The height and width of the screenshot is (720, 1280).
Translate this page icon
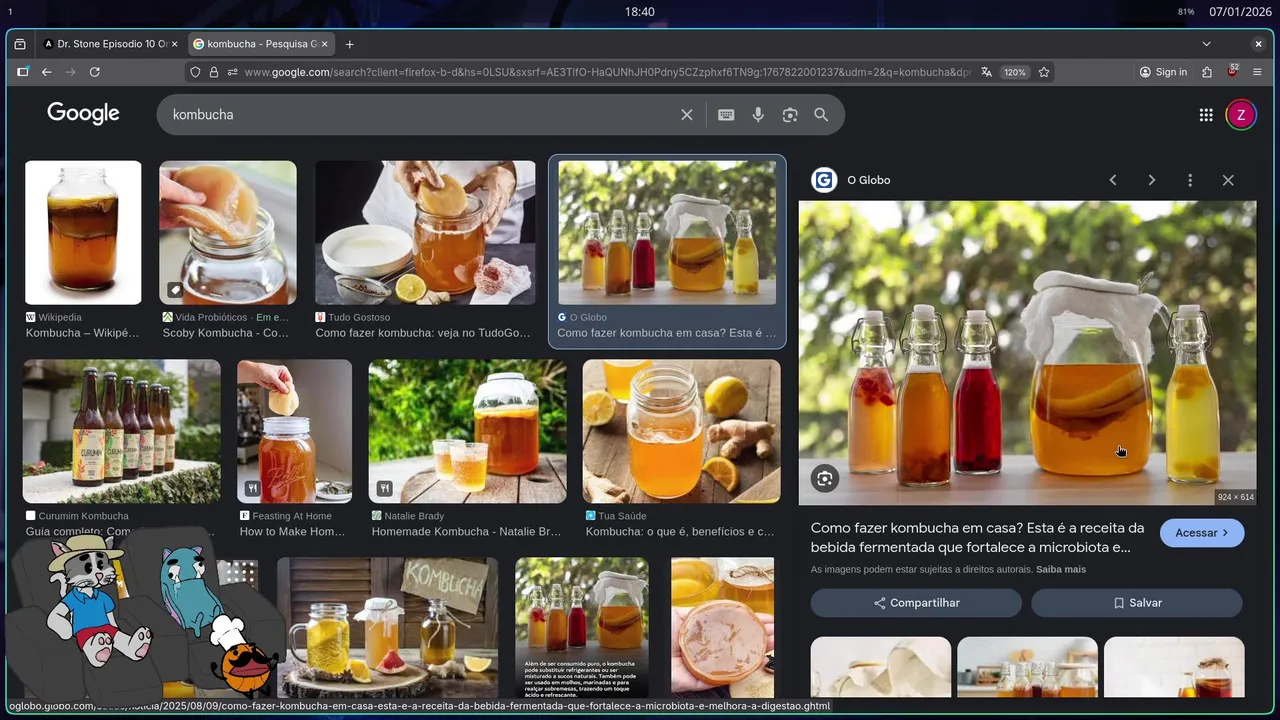pyautogui.click(x=987, y=72)
